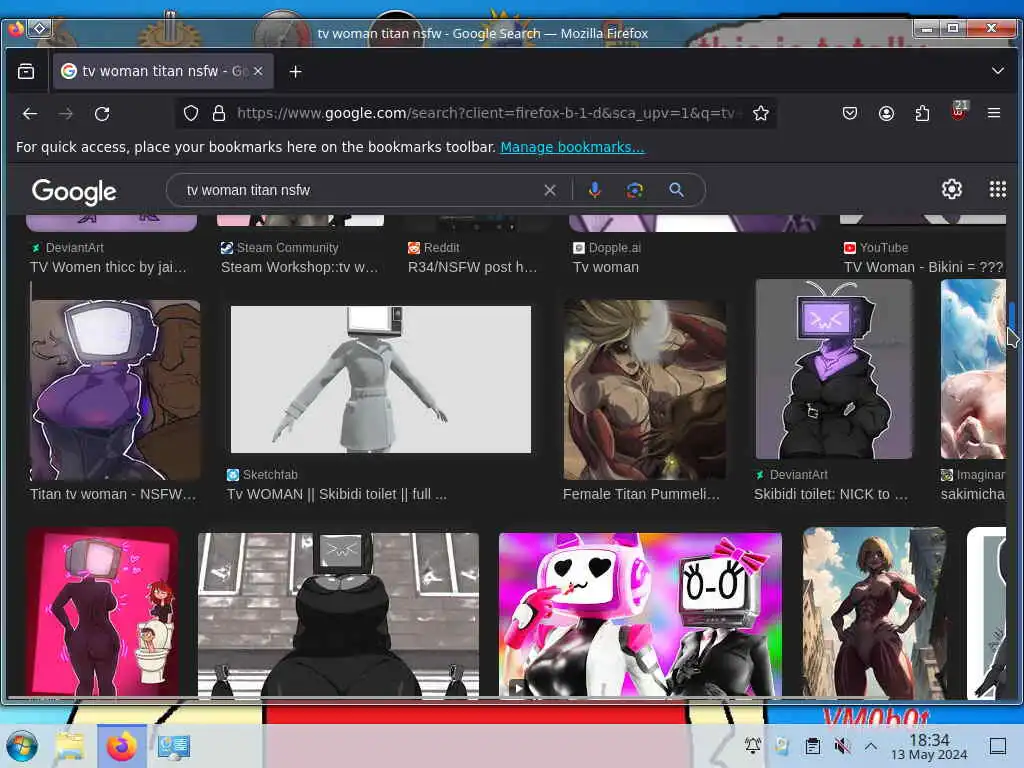1024x768 pixels.
Task: Open the clock showing 18:34
Action: [929, 746]
